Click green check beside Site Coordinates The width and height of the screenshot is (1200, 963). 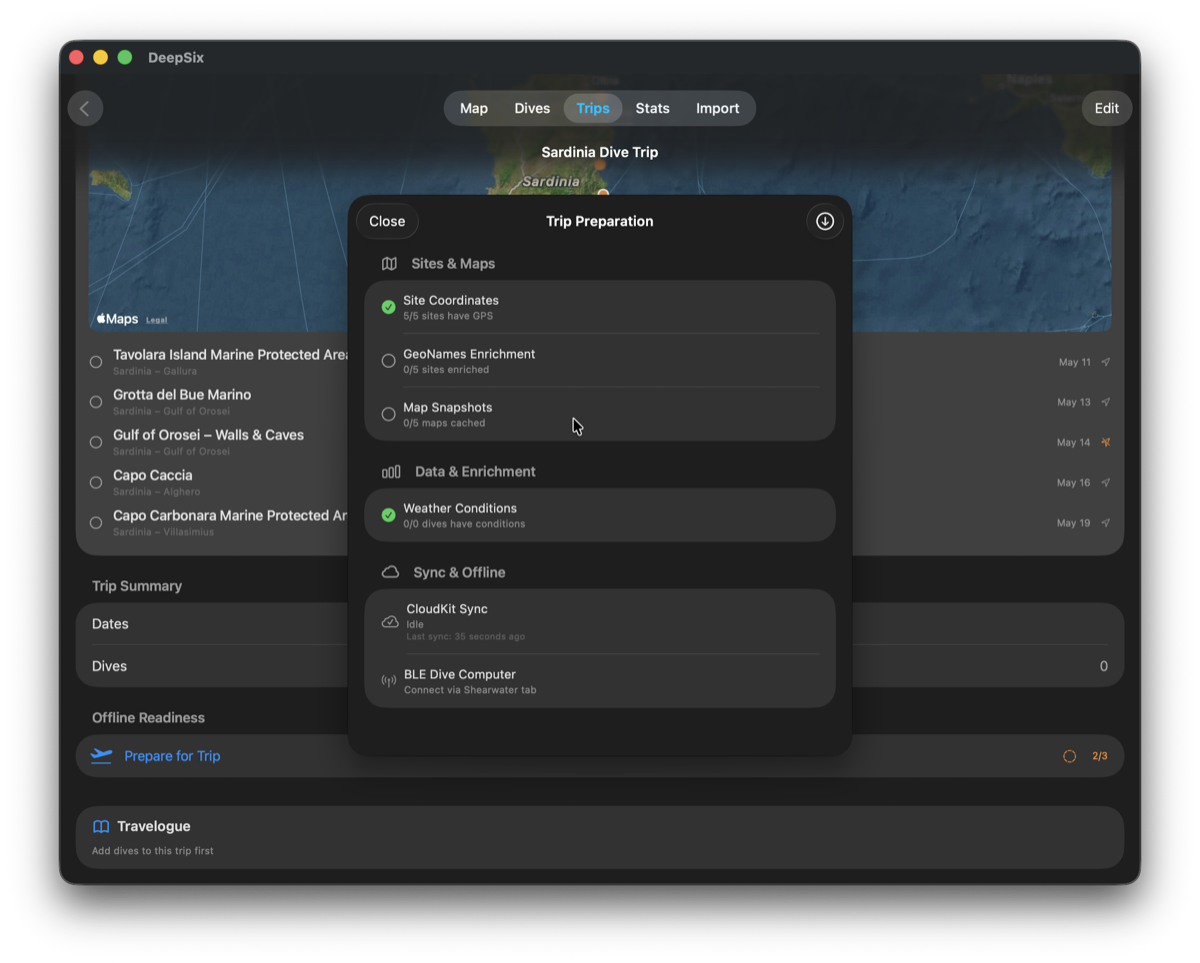[x=388, y=307]
